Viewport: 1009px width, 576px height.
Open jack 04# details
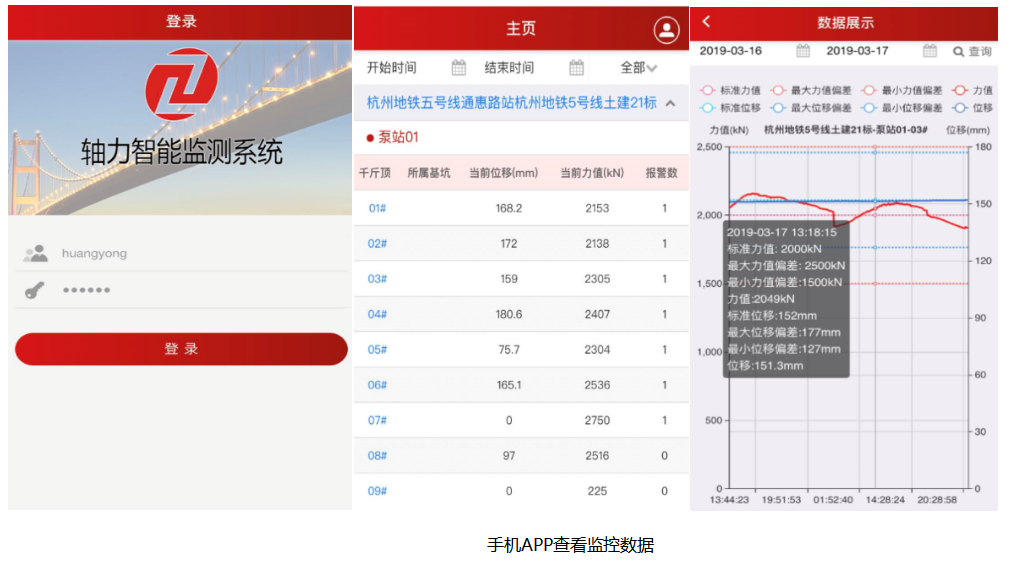click(377, 315)
